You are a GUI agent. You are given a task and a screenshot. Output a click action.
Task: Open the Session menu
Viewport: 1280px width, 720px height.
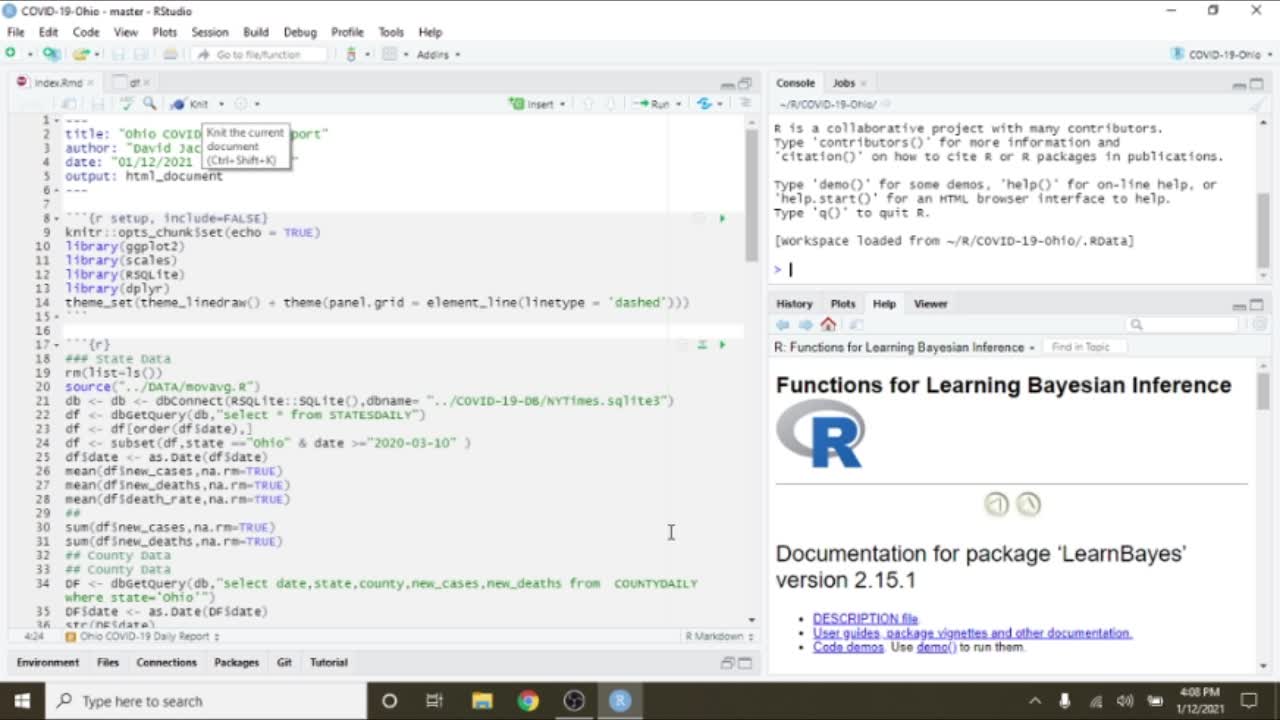(x=210, y=32)
